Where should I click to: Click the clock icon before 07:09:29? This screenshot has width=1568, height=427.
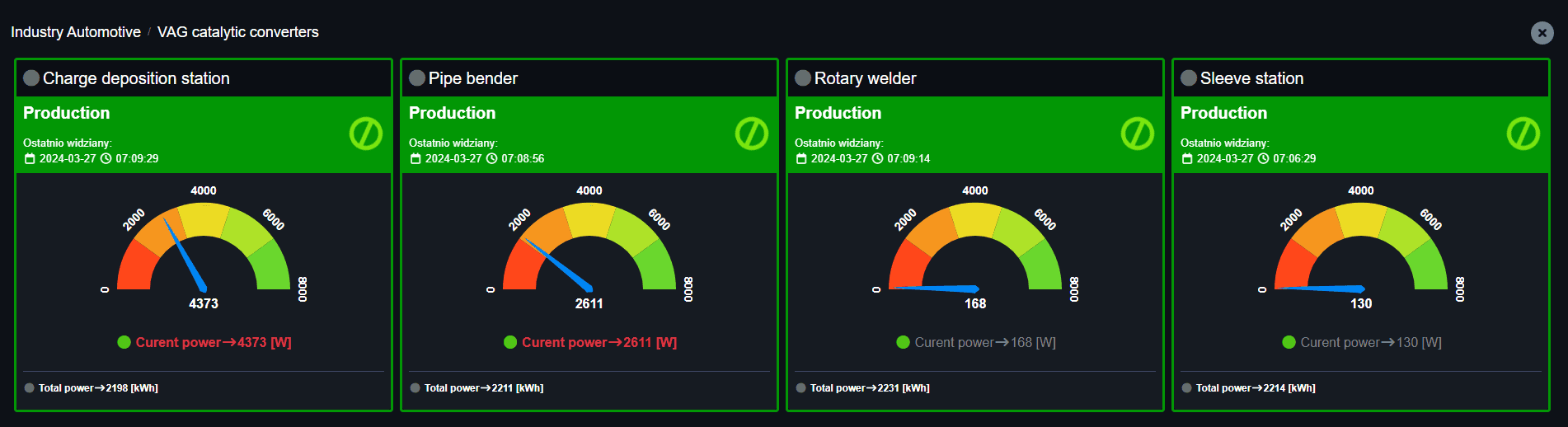tap(106, 158)
